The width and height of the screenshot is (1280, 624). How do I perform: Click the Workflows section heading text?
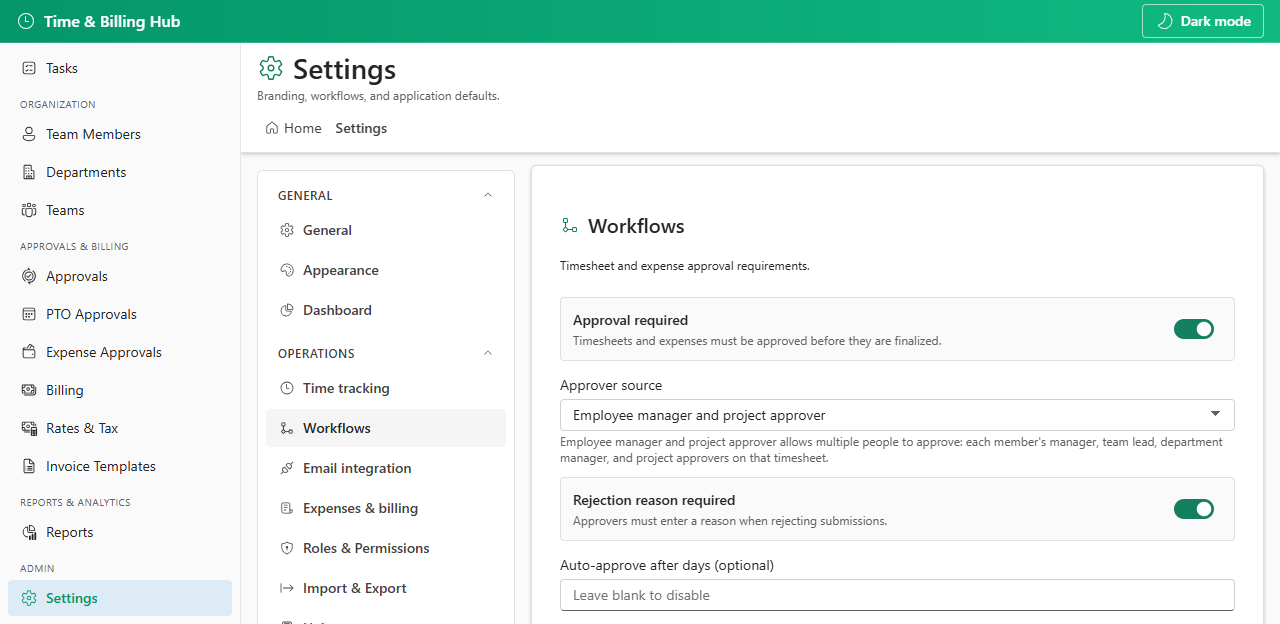636,226
